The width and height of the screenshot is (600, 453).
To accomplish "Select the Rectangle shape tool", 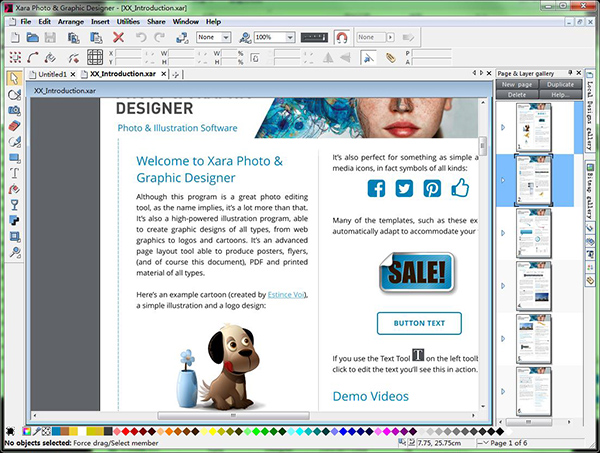I will coord(14,157).
